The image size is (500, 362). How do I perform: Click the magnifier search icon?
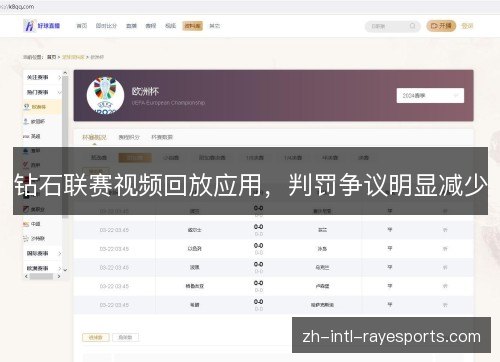coord(412,26)
